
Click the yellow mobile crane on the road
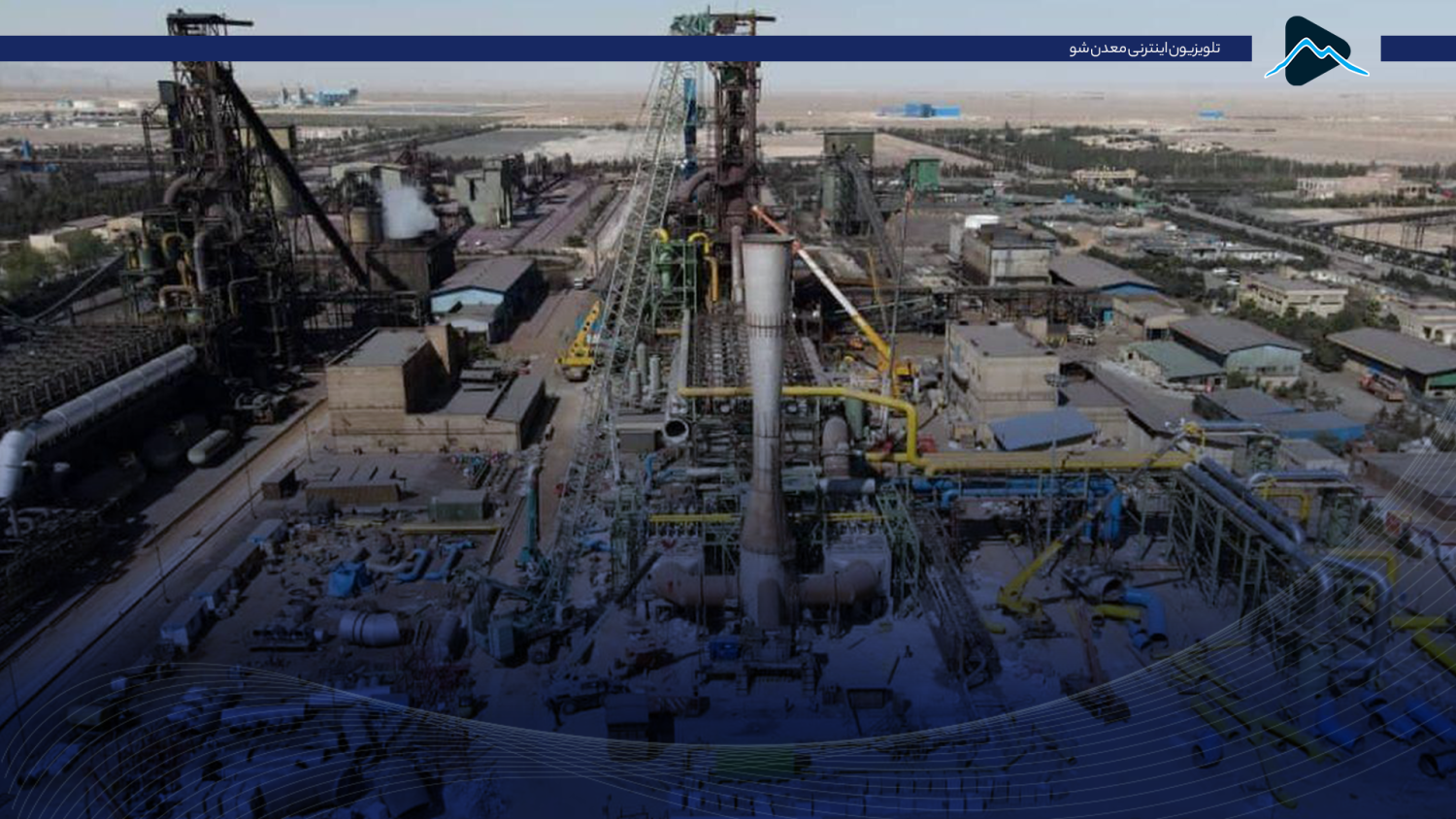tap(580, 343)
